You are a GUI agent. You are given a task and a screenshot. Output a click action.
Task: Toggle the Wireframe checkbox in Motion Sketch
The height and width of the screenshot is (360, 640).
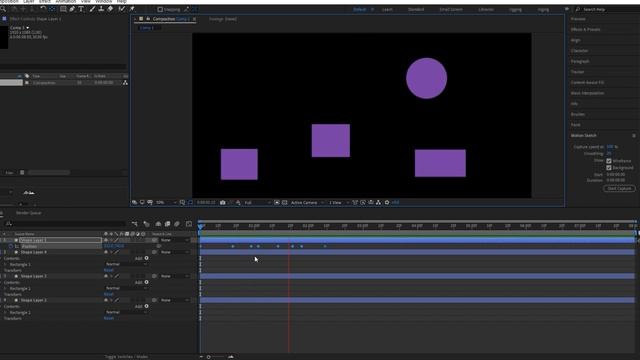pyautogui.click(x=609, y=161)
